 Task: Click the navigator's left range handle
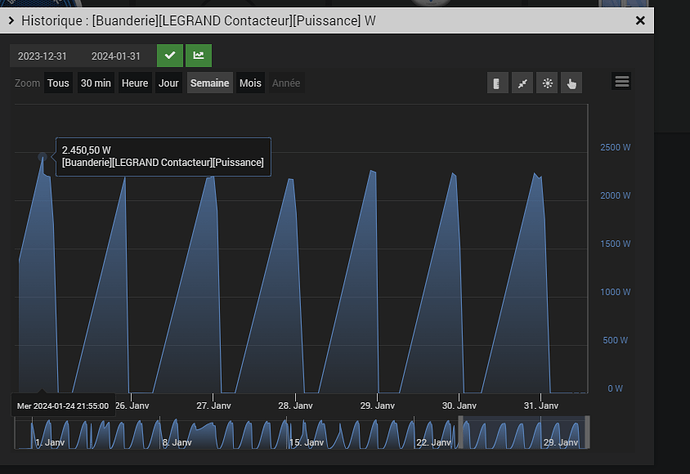[460, 434]
